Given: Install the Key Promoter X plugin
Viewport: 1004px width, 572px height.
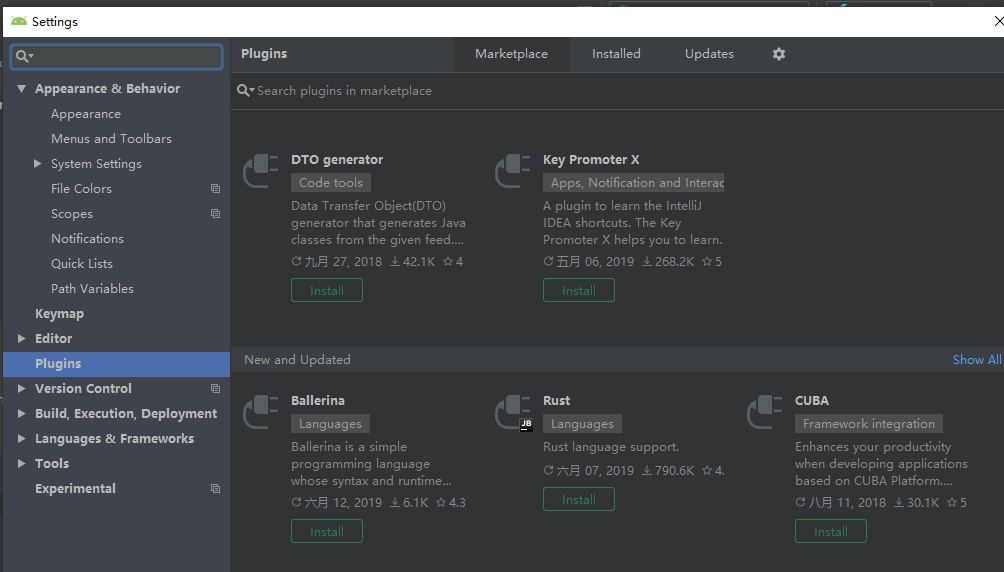Looking at the screenshot, I should pos(579,290).
